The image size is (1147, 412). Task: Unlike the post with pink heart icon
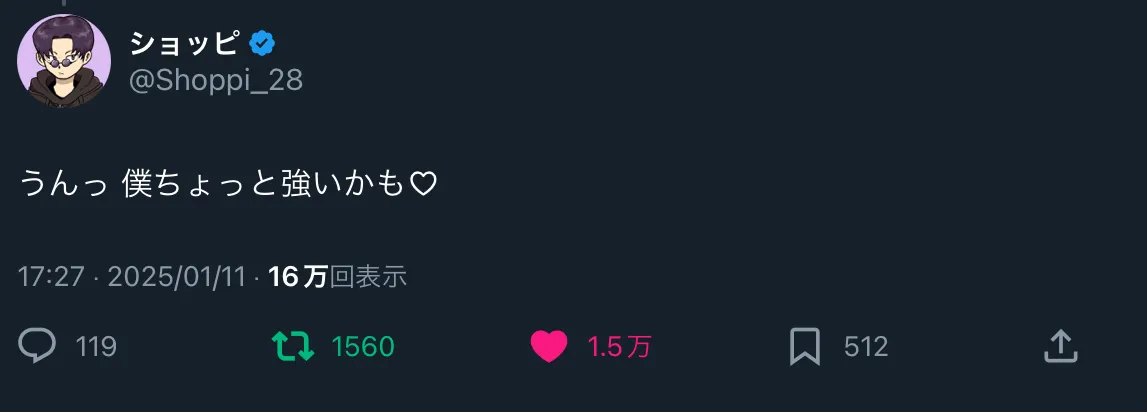pos(549,346)
